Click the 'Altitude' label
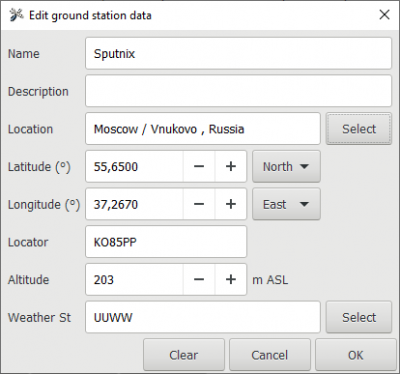The image size is (400, 374). click(x=28, y=280)
